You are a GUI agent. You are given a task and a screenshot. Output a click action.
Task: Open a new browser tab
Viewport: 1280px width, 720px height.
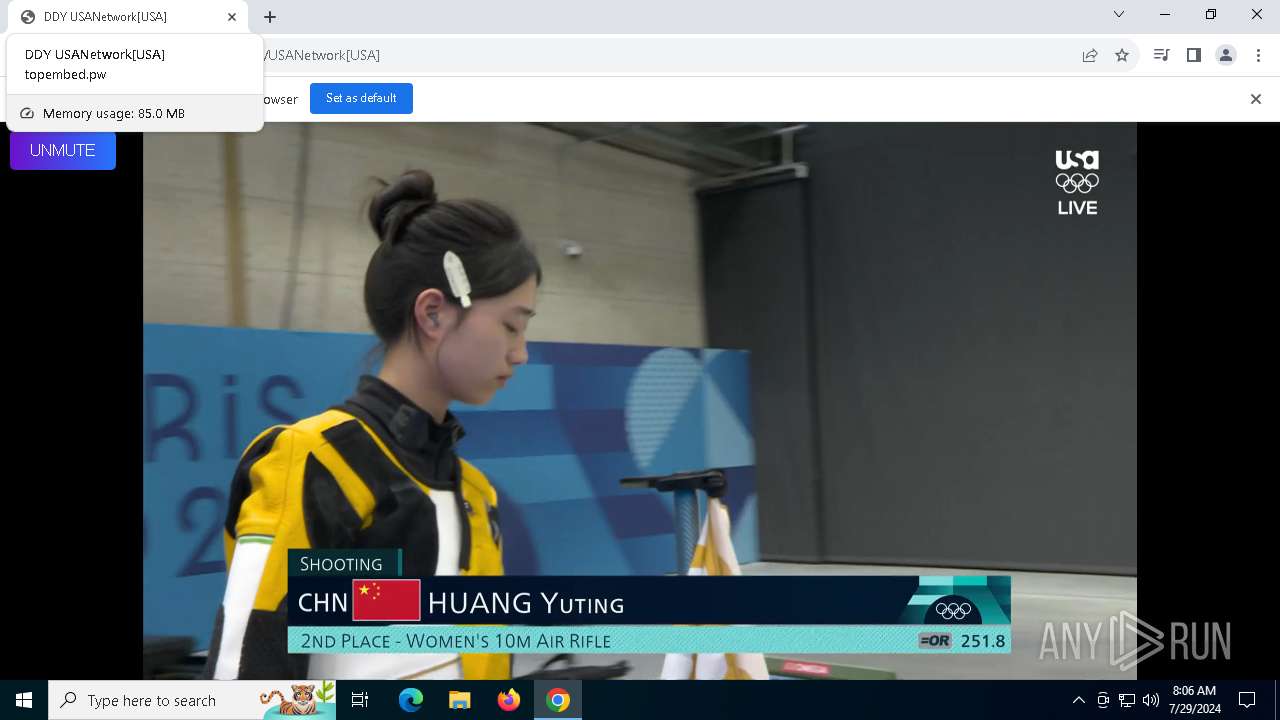point(270,17)
